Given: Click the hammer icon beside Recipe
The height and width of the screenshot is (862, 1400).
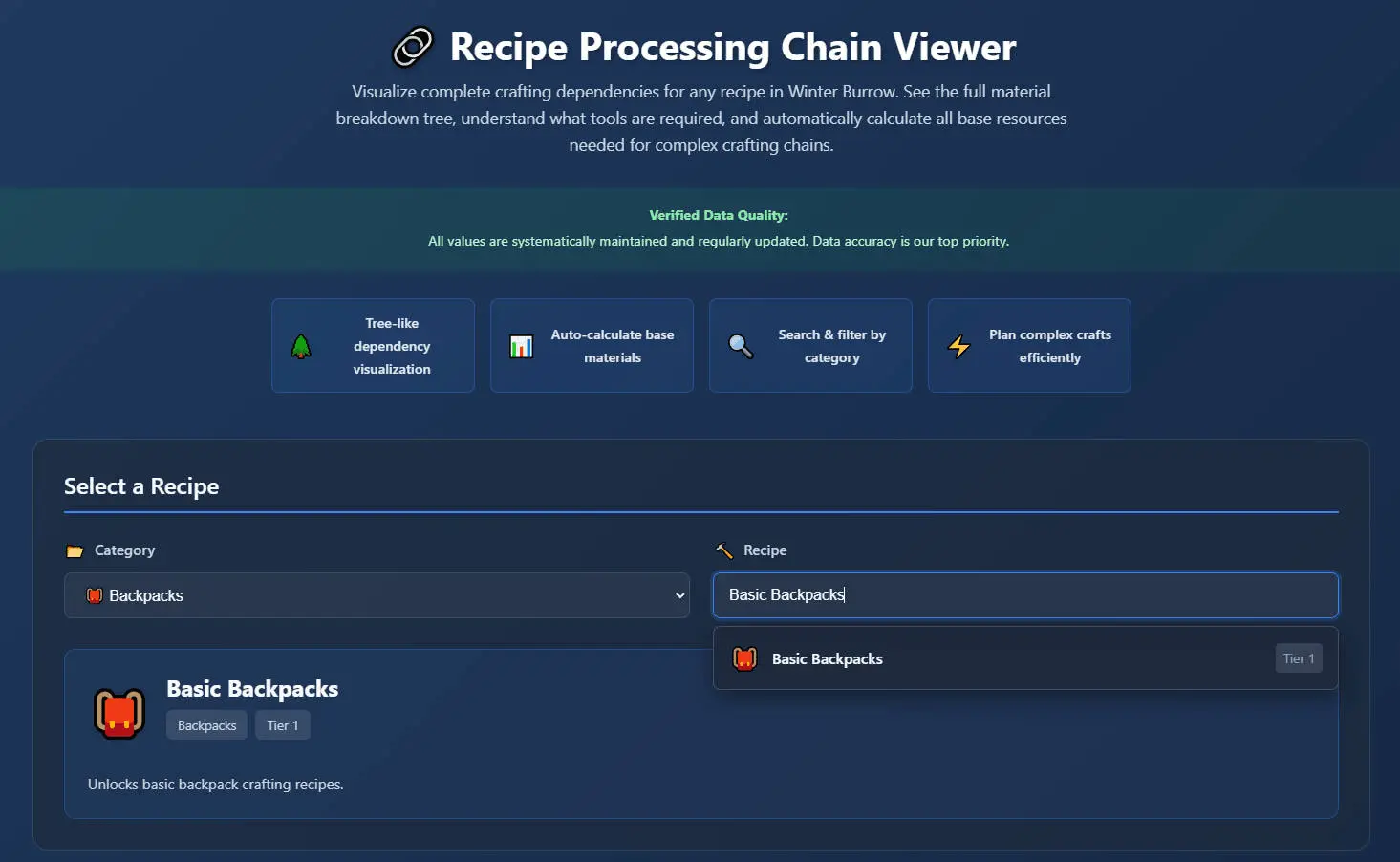Looking at the screenshot, I should [724, 550].
